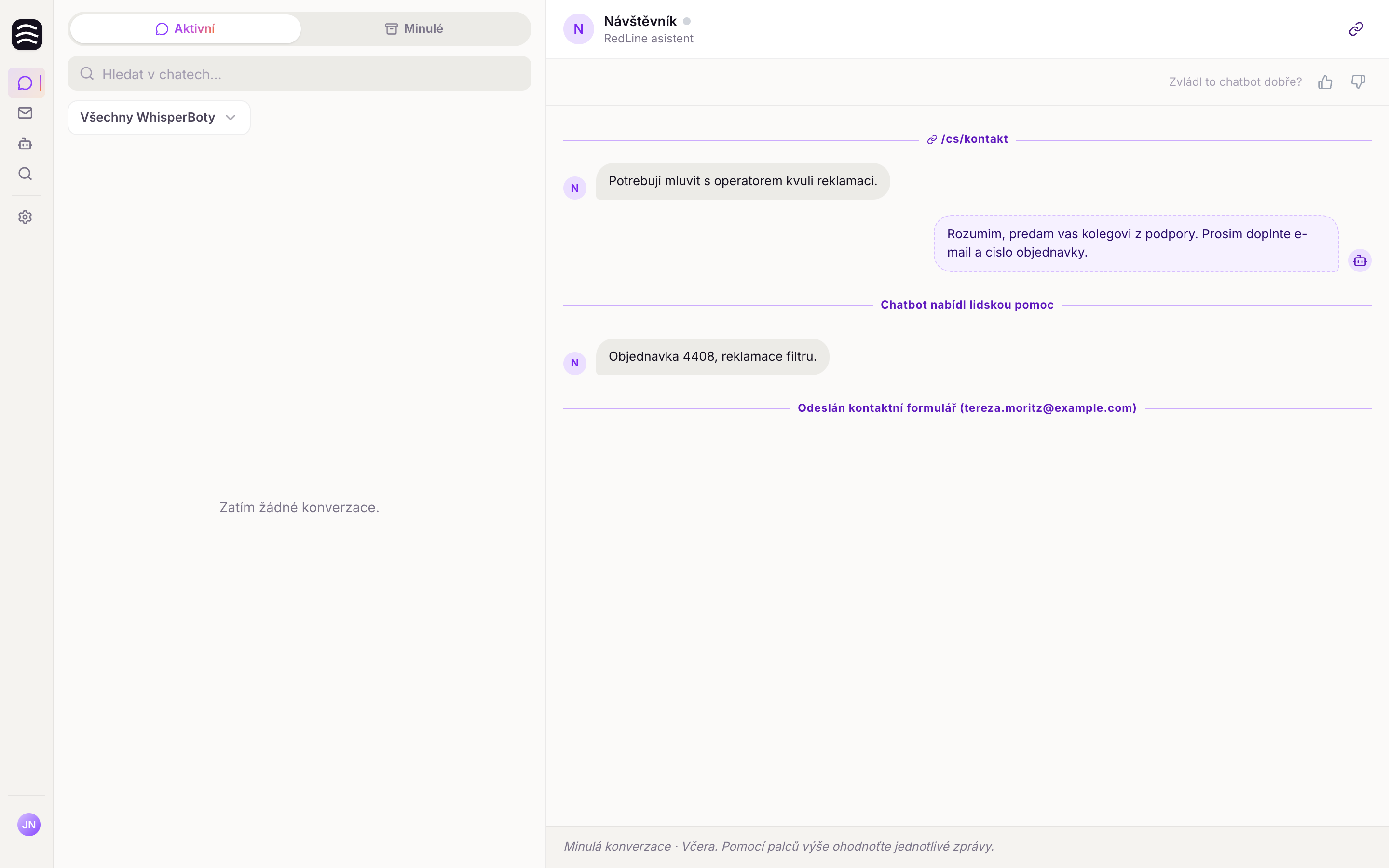Viewport: 1389px width, 868px height.
Task: Click the WhisperBot logo icon
Action: coord(27,34)
